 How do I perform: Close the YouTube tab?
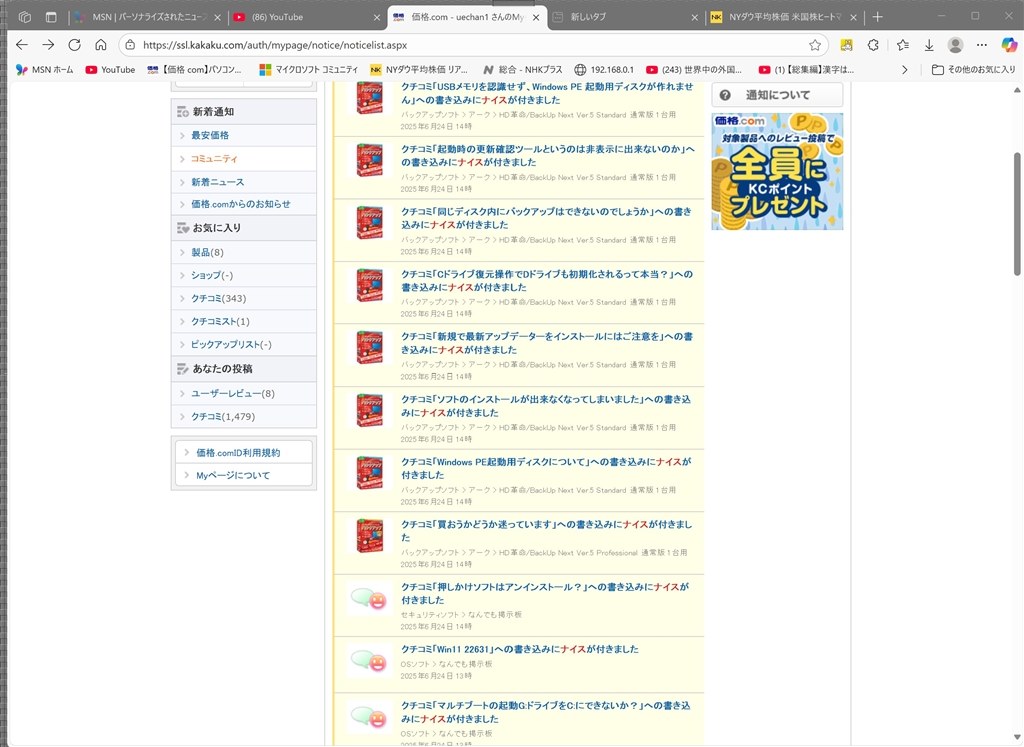click(376, 18)
